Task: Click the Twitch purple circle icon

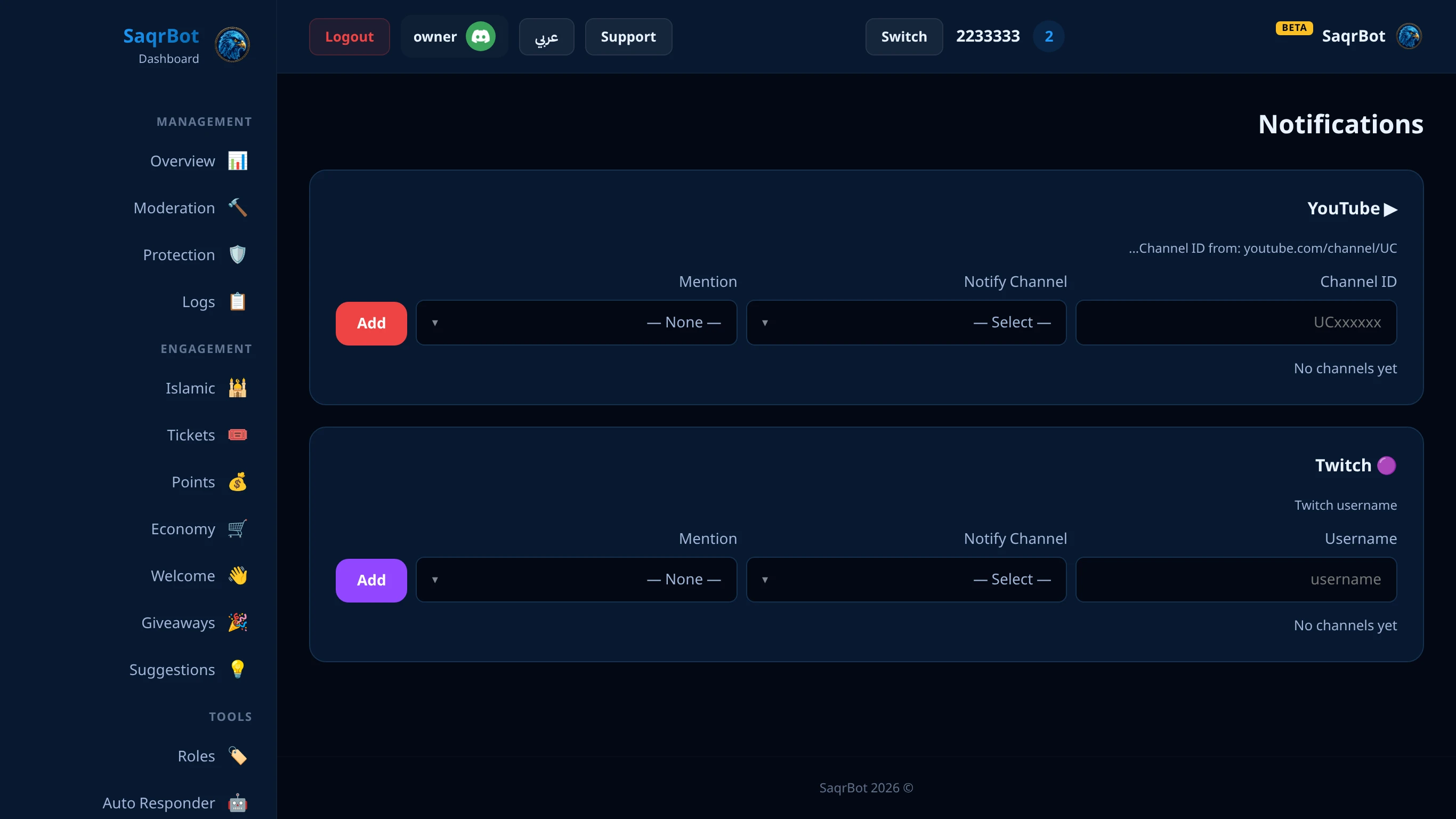Action: point(1386,466)
